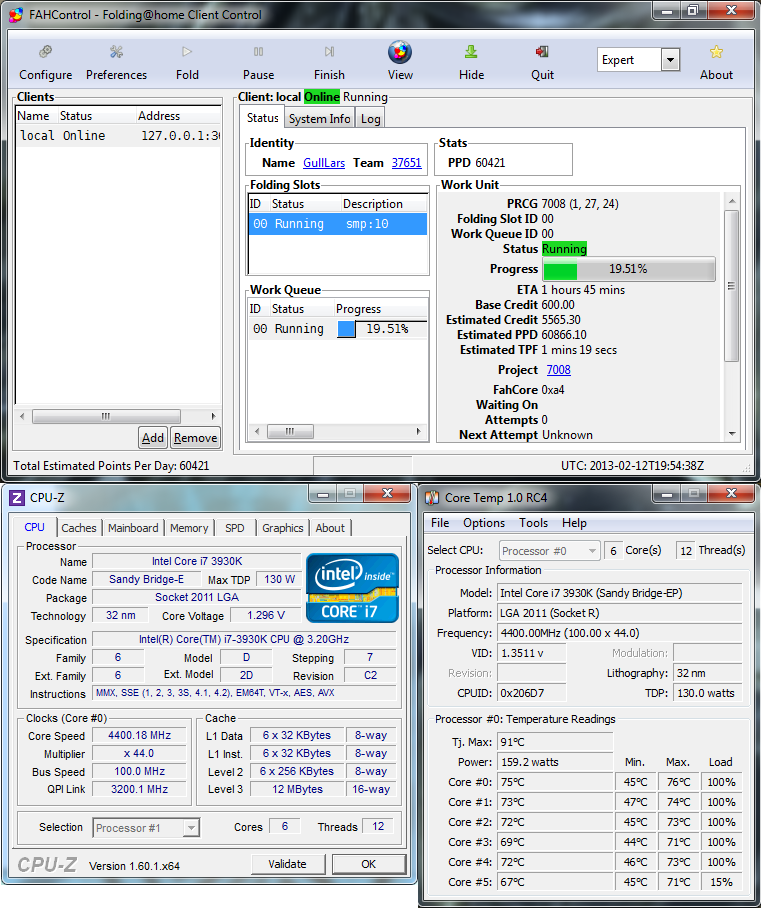Click the Fold toolbar icon

187,52
